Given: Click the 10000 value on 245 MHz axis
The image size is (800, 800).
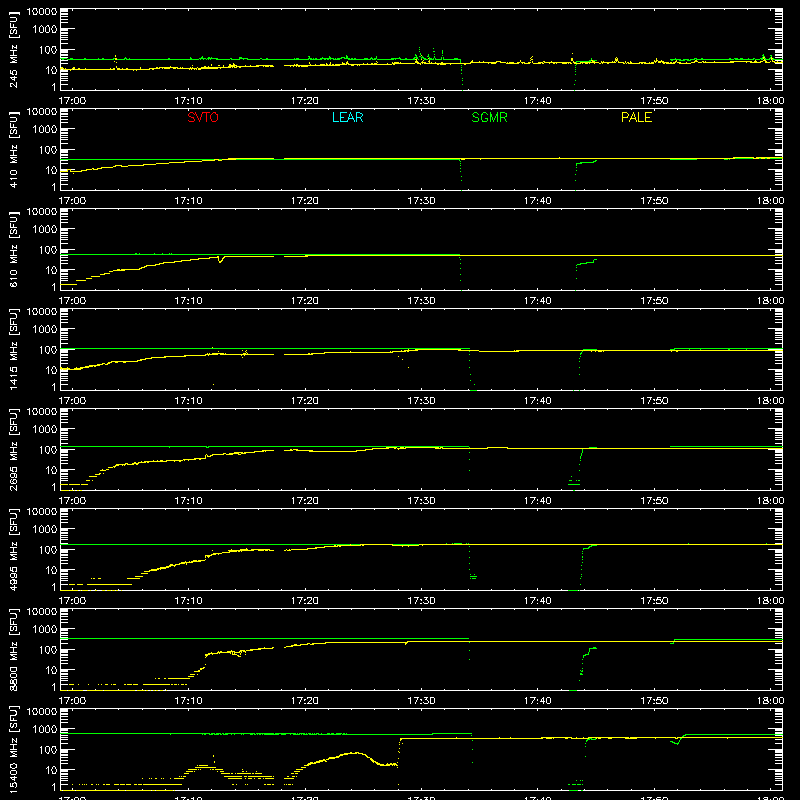Looking at the screenshot, I should pyautogui.click(x=42, y=12).
